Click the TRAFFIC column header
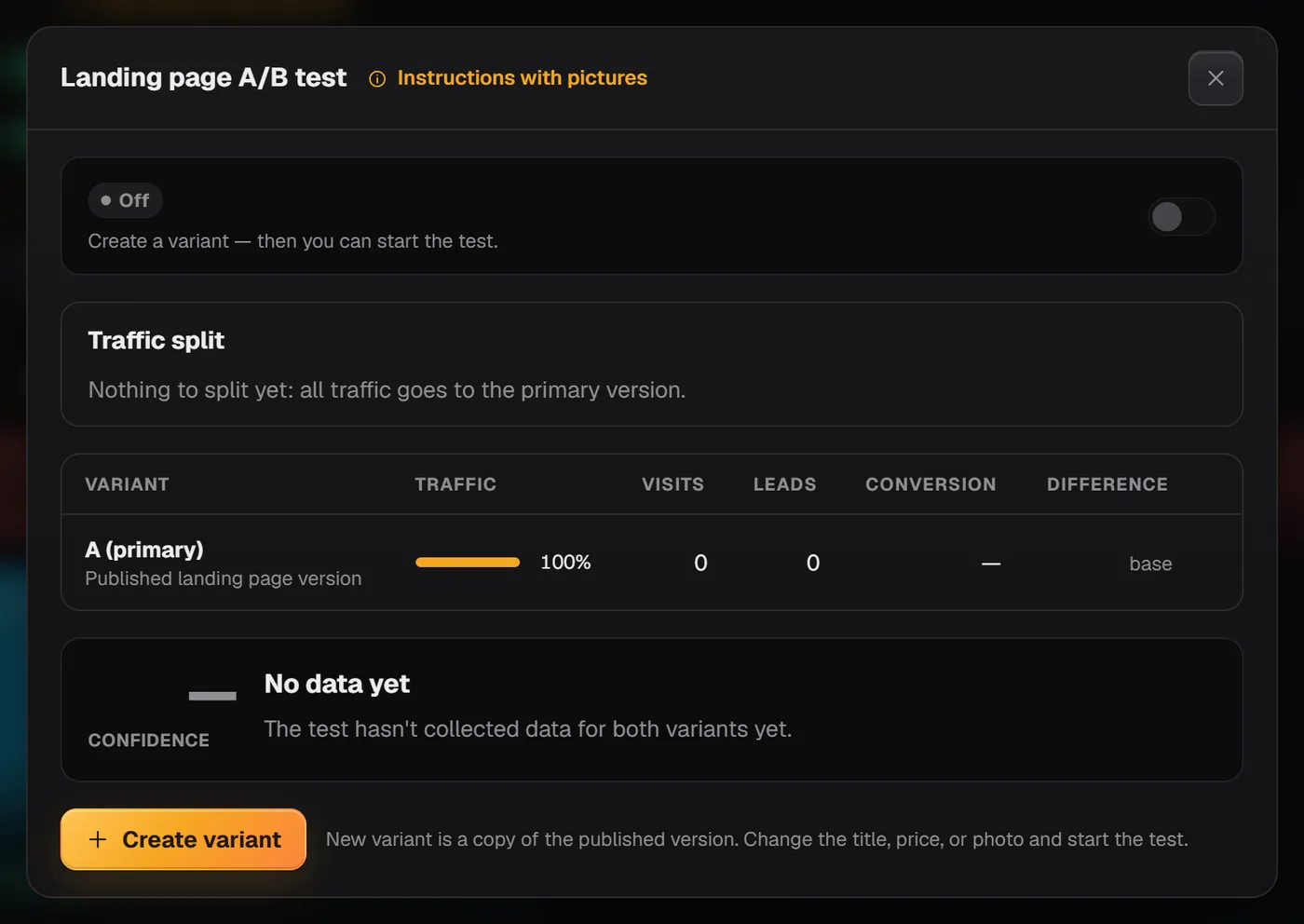Screen dimensions: 1304x924 pos(455,484)
